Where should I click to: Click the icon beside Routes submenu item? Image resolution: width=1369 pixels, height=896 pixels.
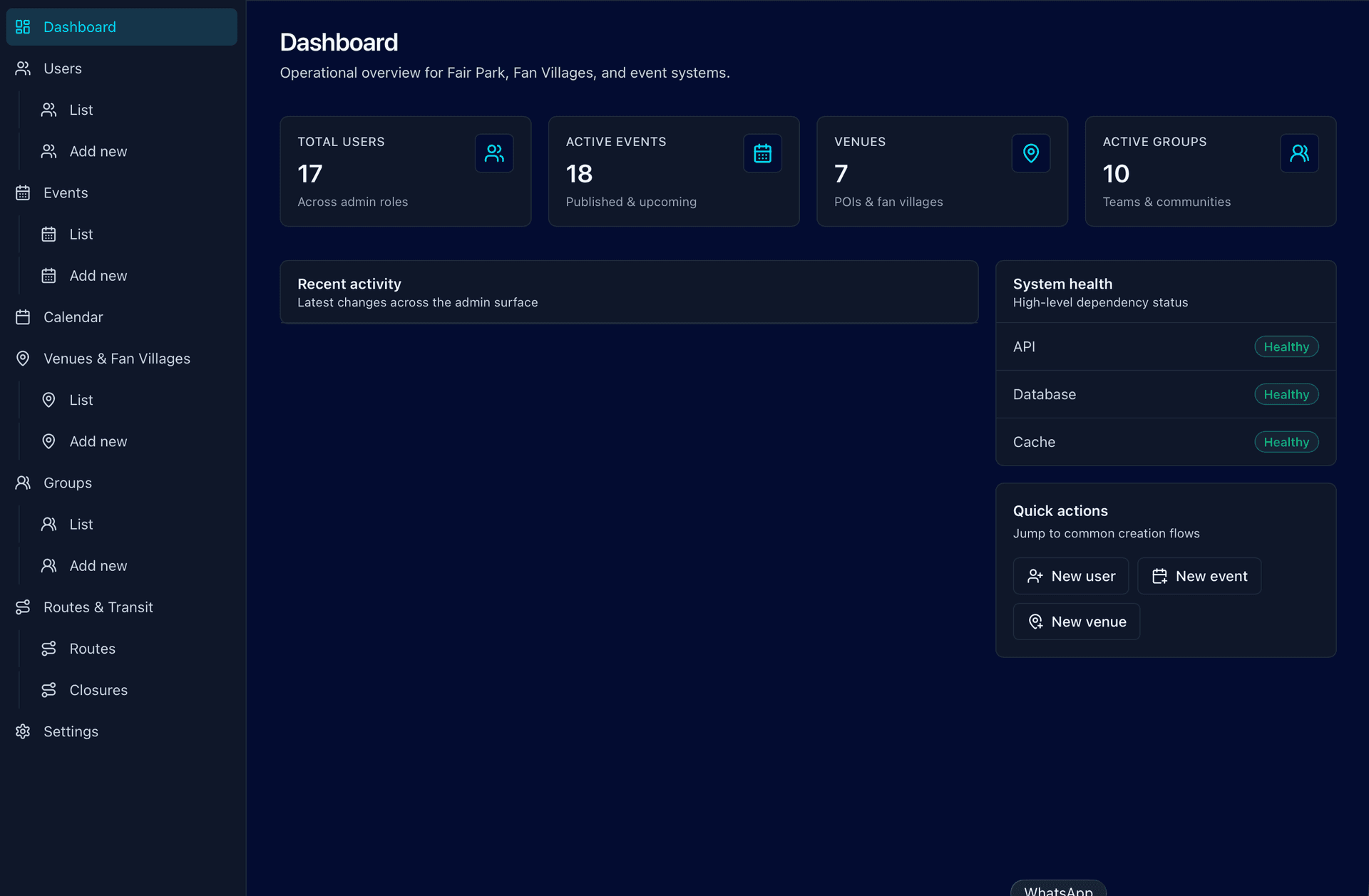pos(48,649)
